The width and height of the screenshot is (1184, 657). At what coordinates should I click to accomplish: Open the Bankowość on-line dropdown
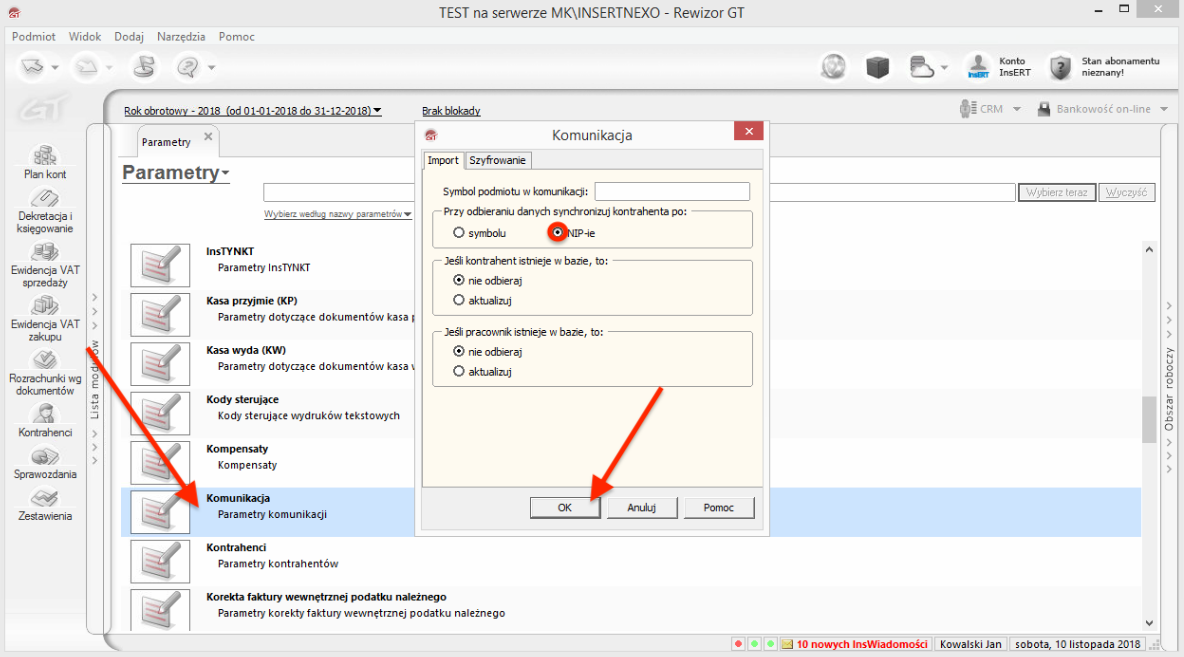[x=1162, y=108]
